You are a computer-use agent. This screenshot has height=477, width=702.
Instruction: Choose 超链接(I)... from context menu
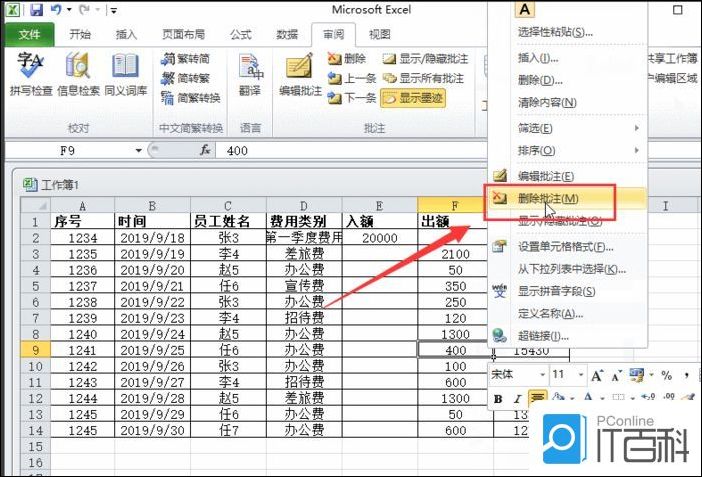coord(568,336)
